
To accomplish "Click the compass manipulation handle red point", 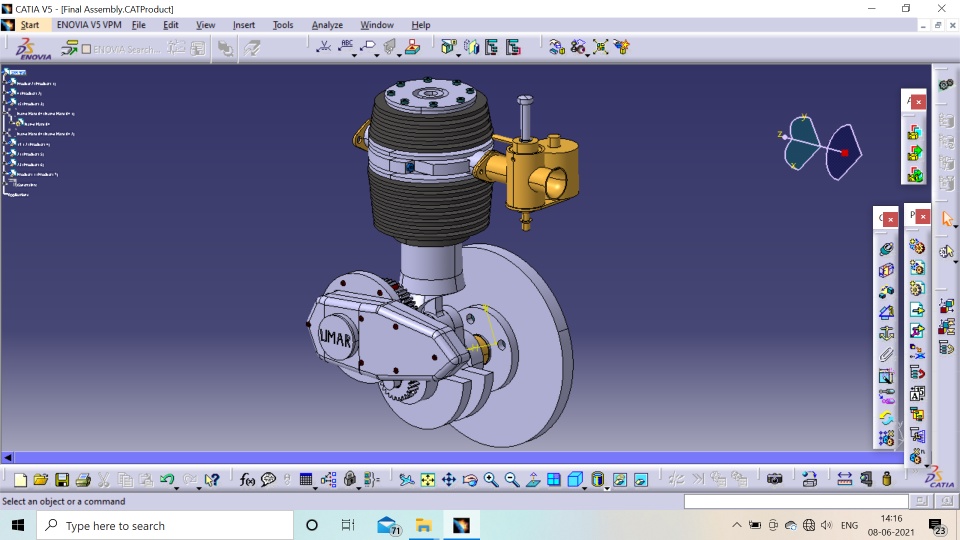I will pos(845,152).
